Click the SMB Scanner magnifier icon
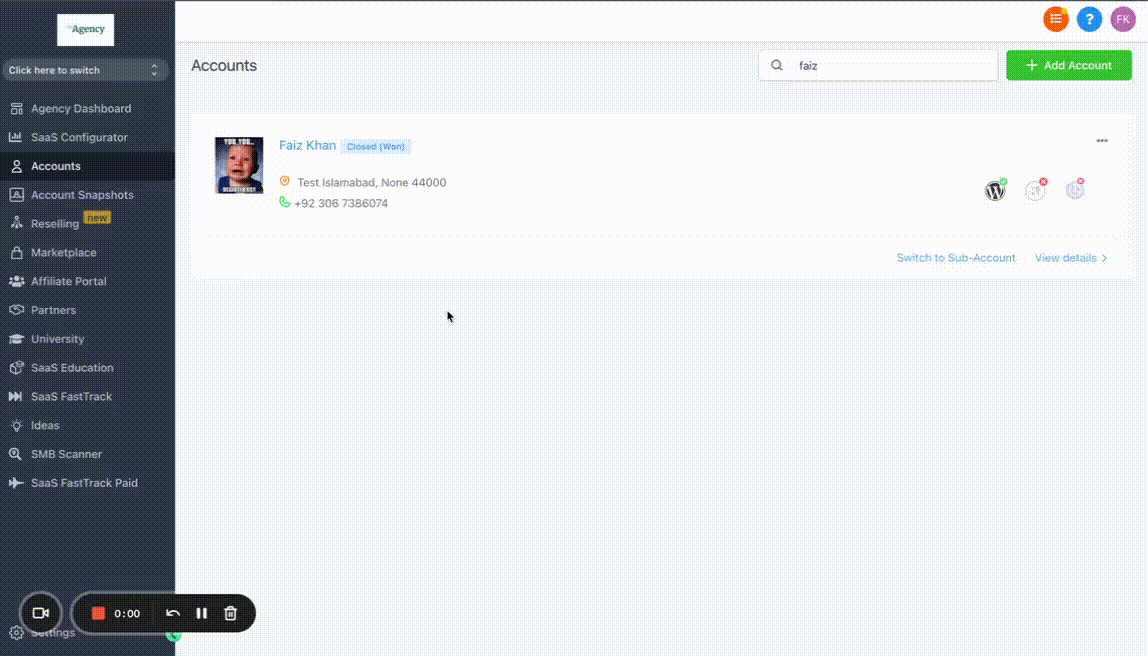The width and height of the screenshot is (1148, 656). [x=16, y=454]
